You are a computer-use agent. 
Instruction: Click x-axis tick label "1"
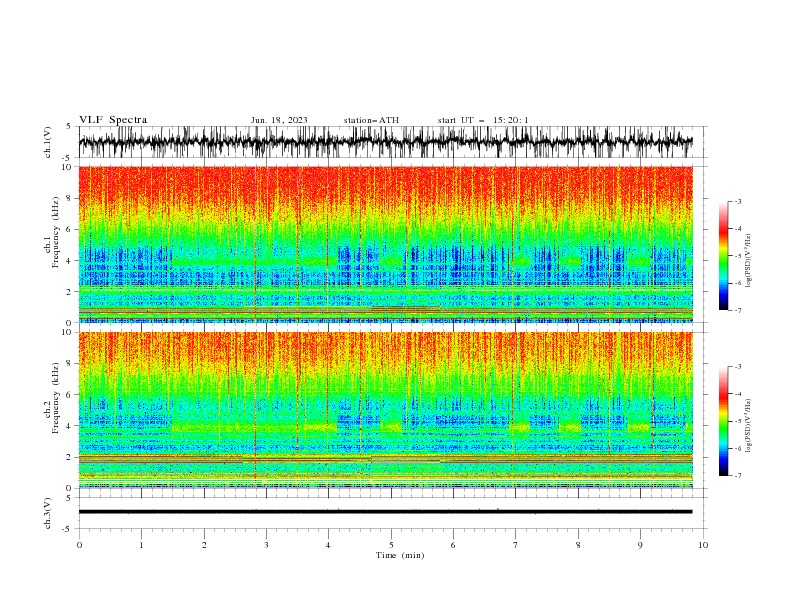point(141,545)
